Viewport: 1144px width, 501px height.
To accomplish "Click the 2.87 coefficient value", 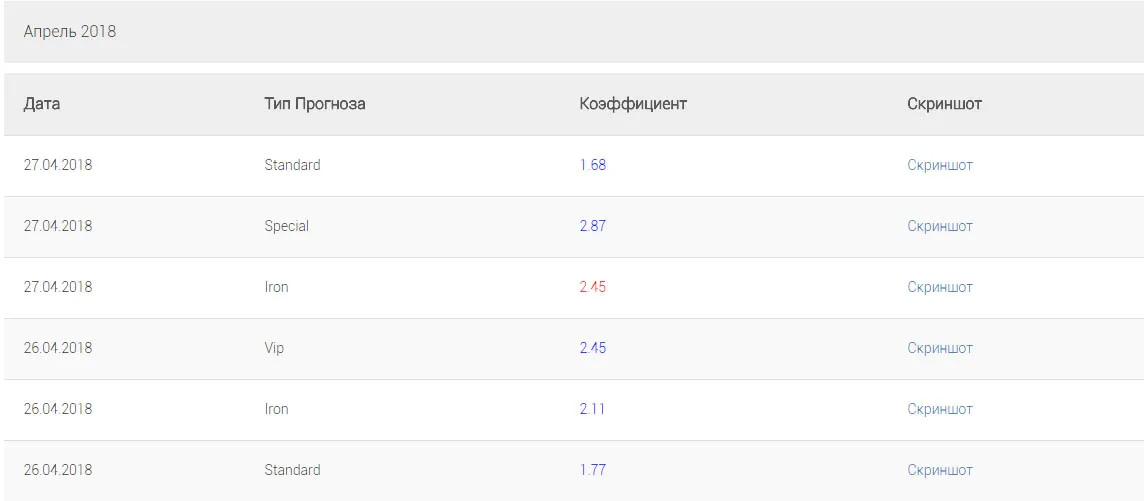I will (x=592, y=226).
